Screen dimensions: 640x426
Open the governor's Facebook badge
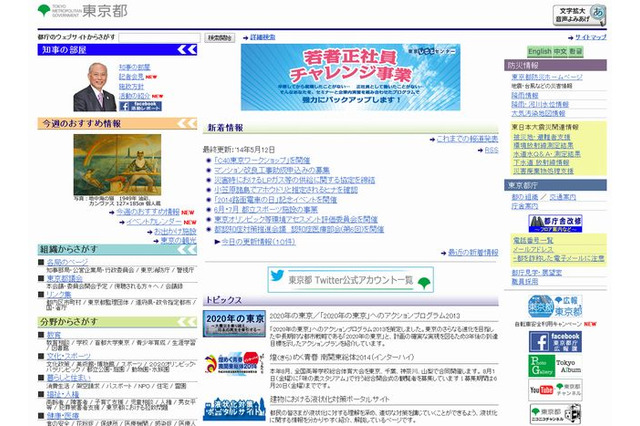[140, 106]
